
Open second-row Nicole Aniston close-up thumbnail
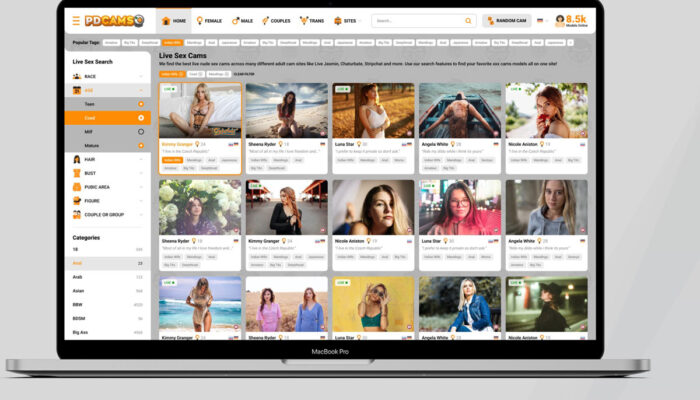point(373,207)
